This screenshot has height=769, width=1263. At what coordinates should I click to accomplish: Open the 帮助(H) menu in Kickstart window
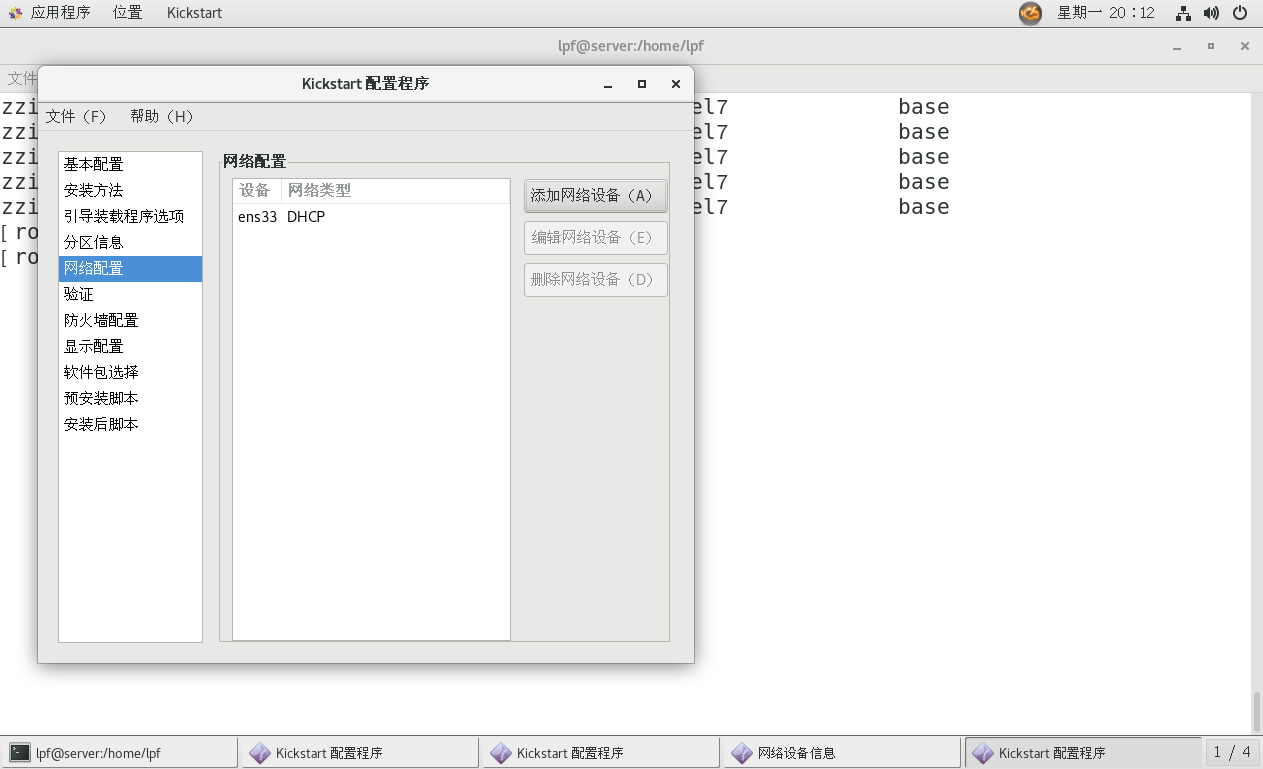tap(162, 116)
